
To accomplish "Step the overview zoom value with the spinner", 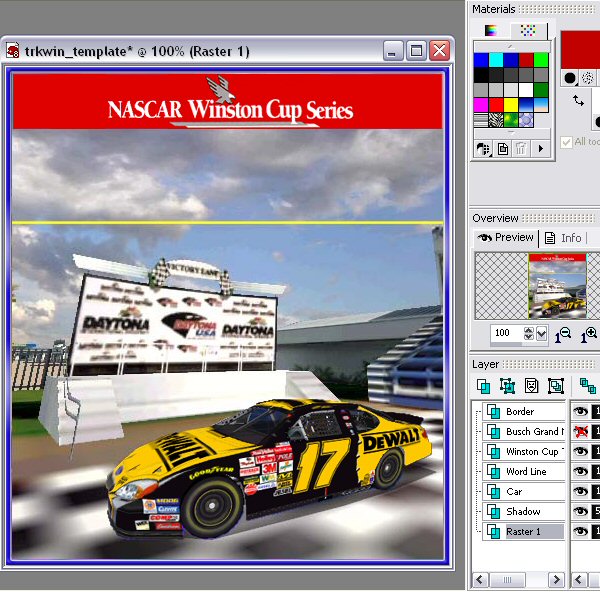I will click(x=528, y=333).
